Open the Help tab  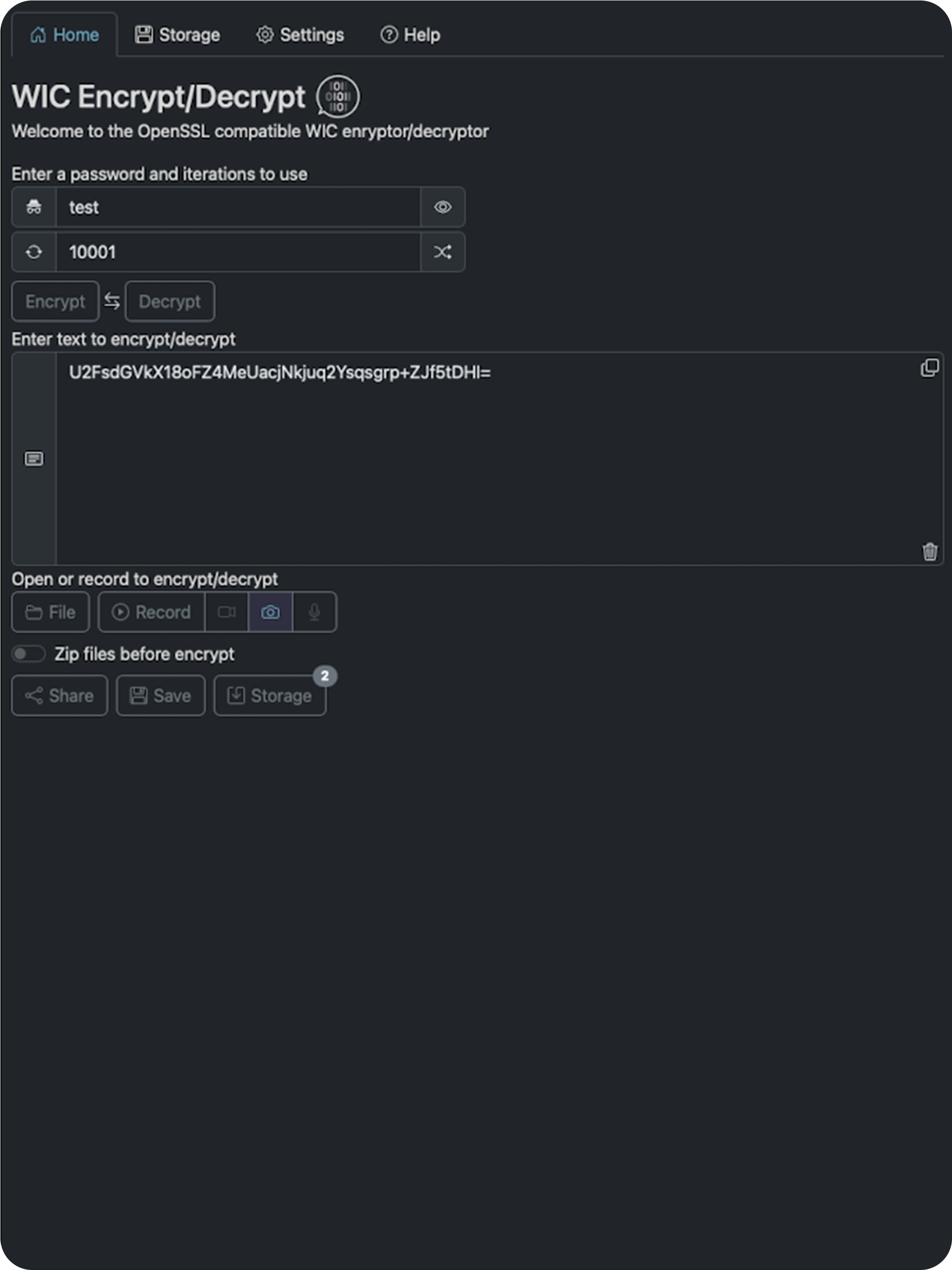(x=411, y=35)
